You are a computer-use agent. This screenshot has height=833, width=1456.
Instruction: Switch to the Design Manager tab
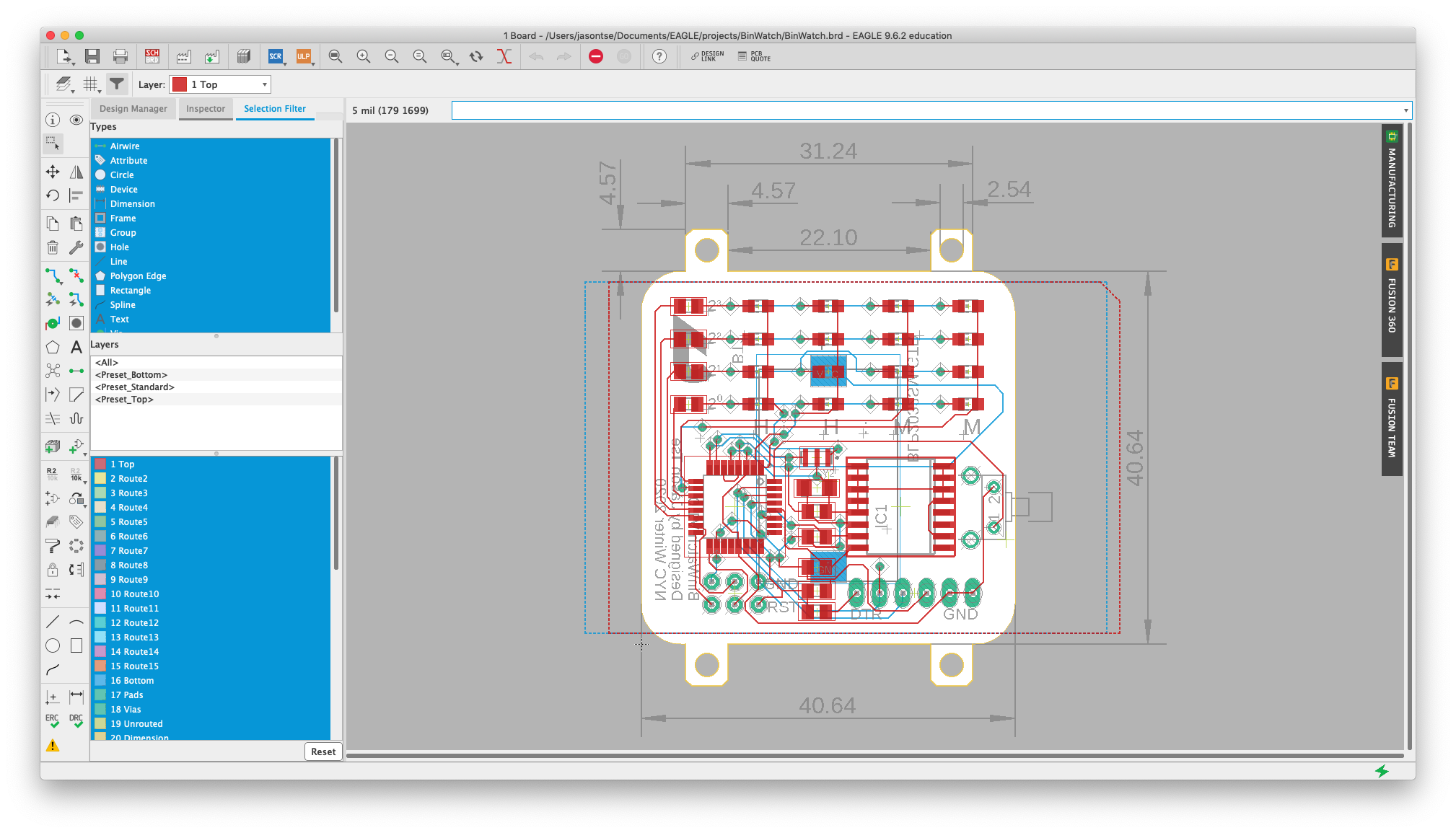pos(133,109)
